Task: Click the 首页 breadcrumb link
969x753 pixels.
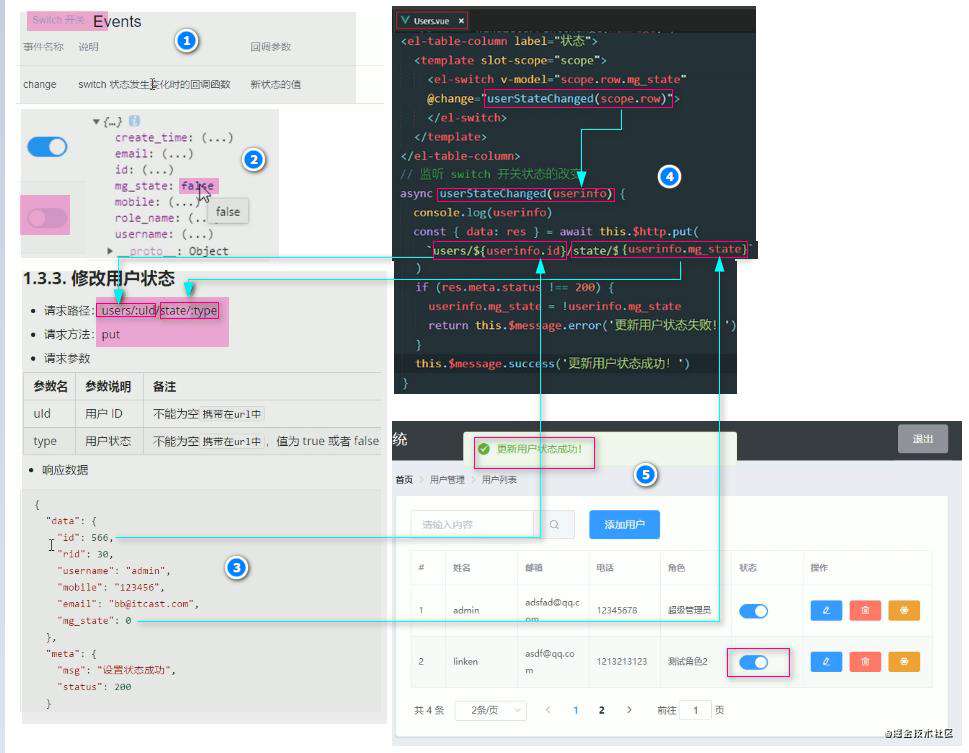Action: pos(404,480)
